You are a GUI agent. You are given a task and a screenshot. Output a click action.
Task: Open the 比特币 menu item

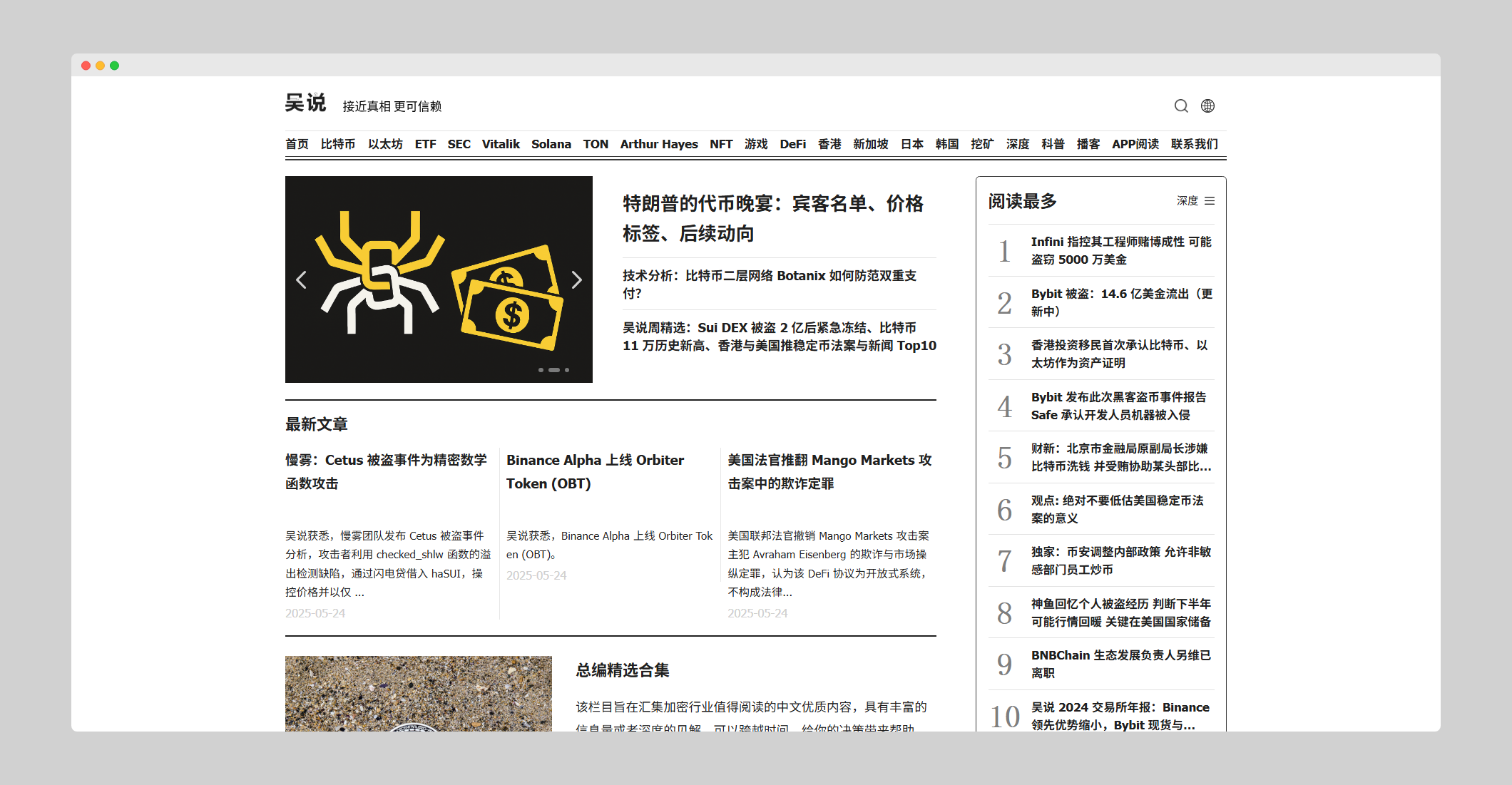pos(338,144)
